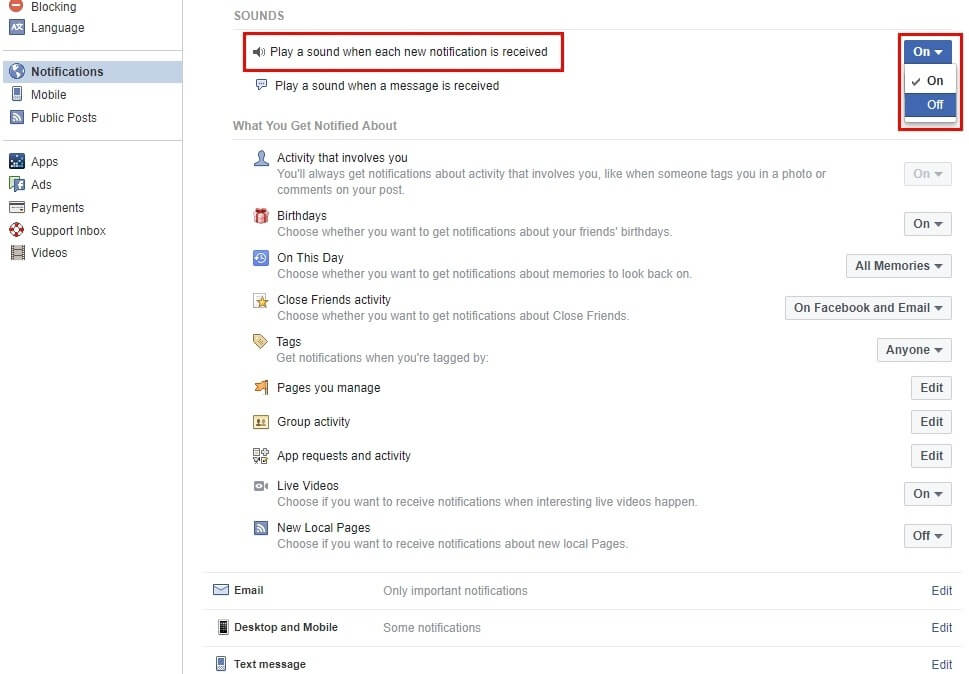Open the All Memories dropdown

[899, 266]
